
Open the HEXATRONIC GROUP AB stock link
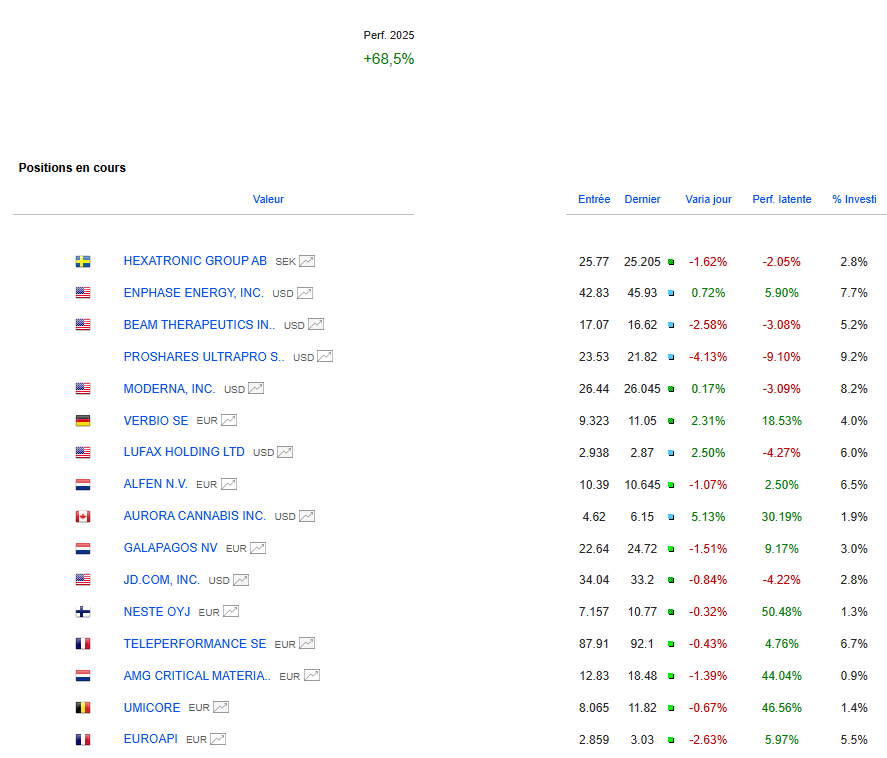click(x=195, y=261)
